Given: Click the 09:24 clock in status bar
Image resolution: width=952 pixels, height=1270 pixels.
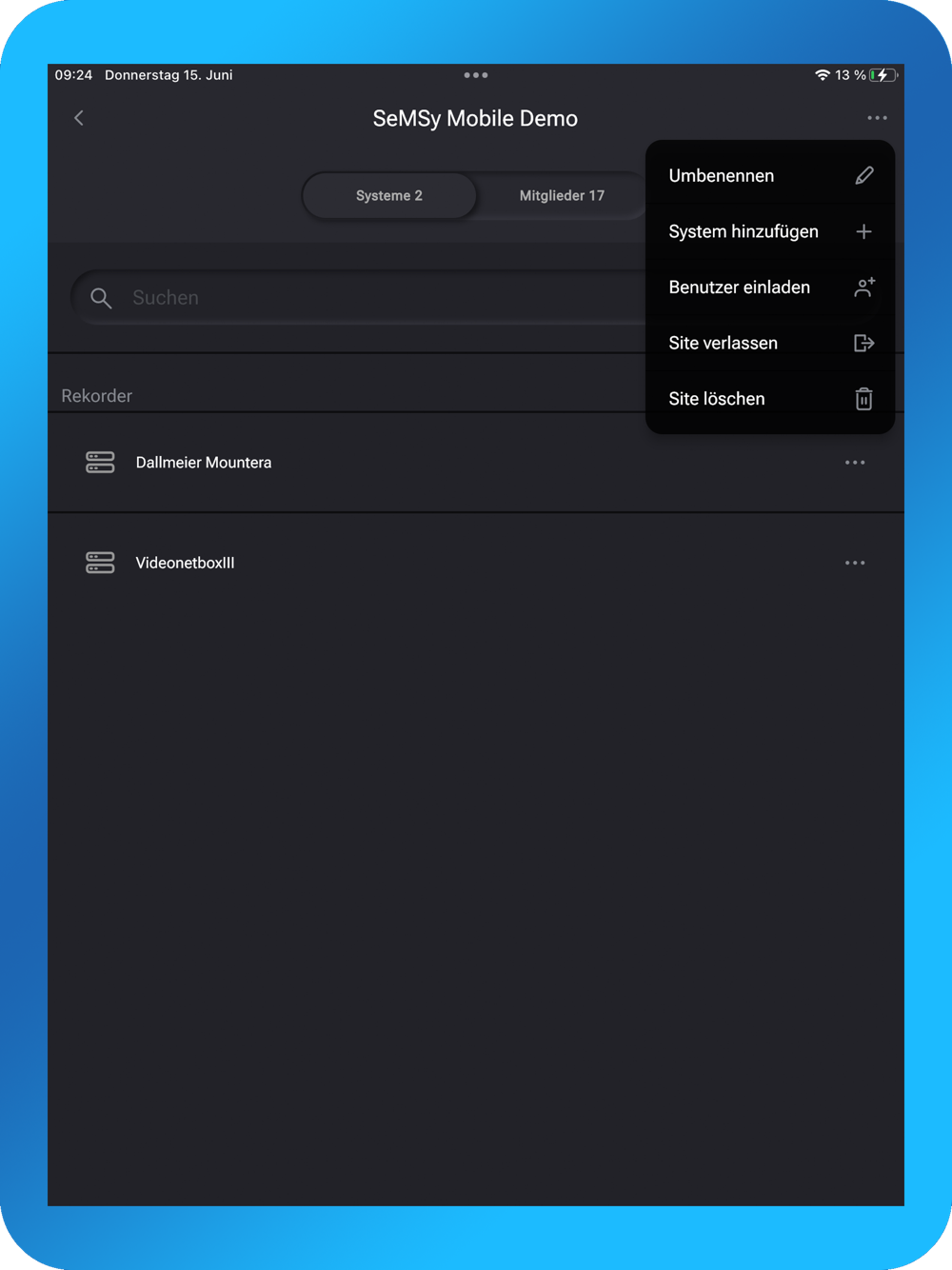Looking at the screenshot, I should point(73,75).
